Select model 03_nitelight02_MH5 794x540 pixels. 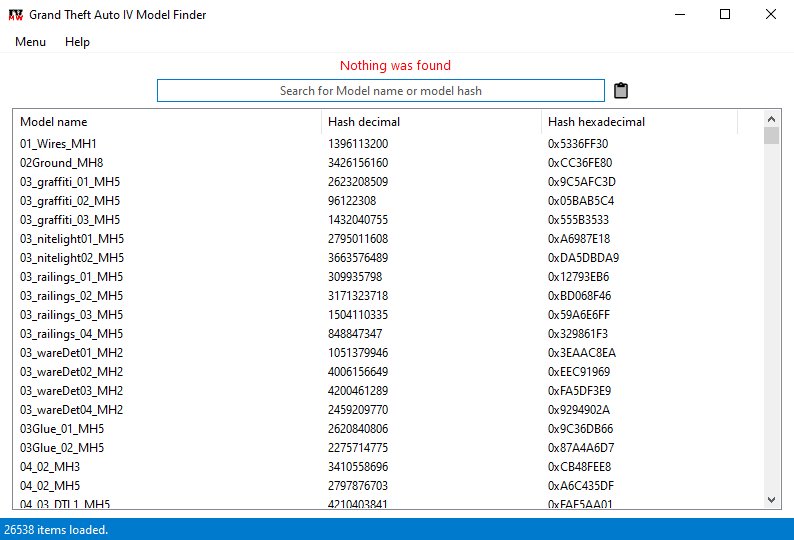[72, 258]
